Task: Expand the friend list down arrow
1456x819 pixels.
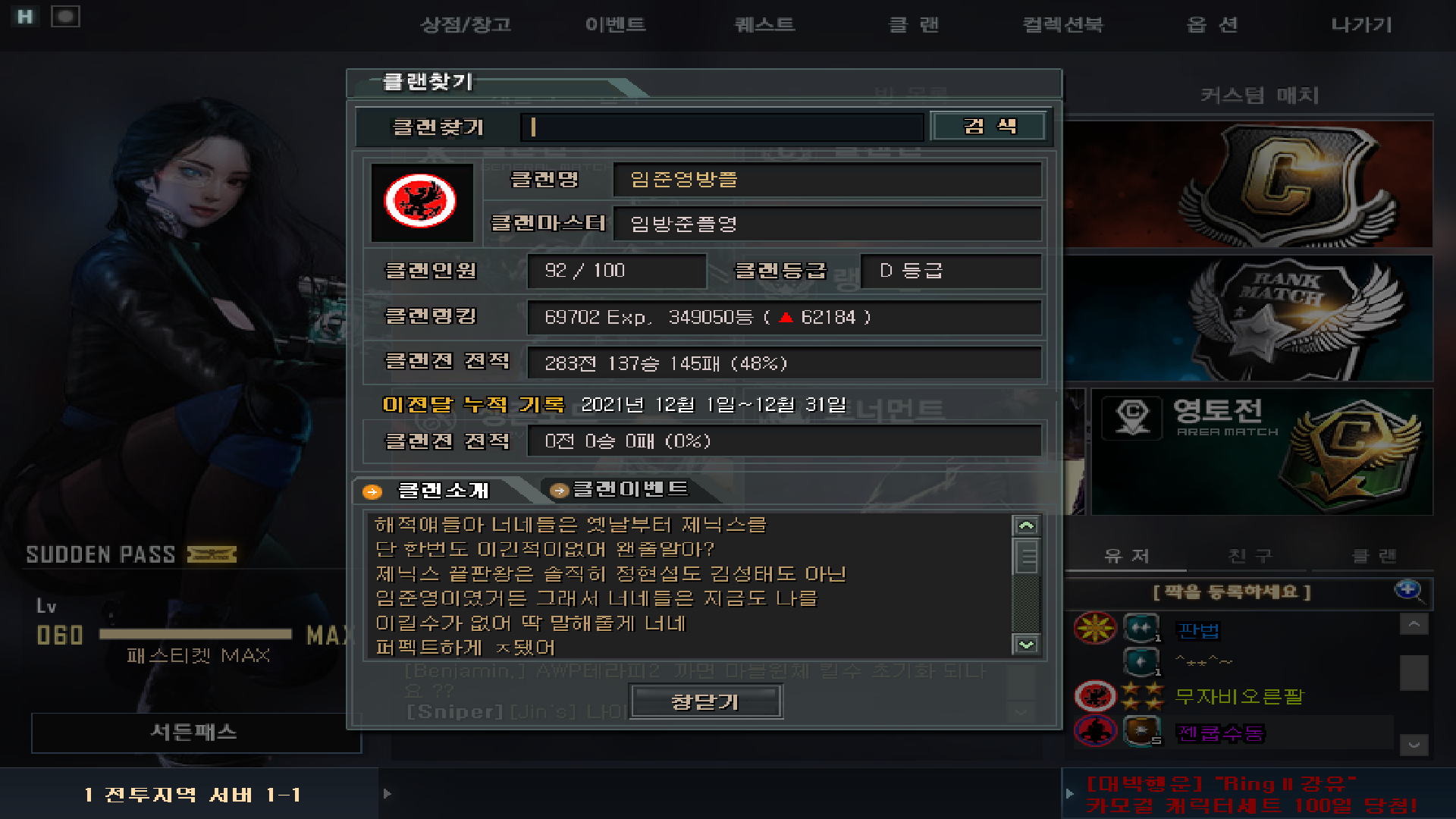Action: click(1414, 744)
